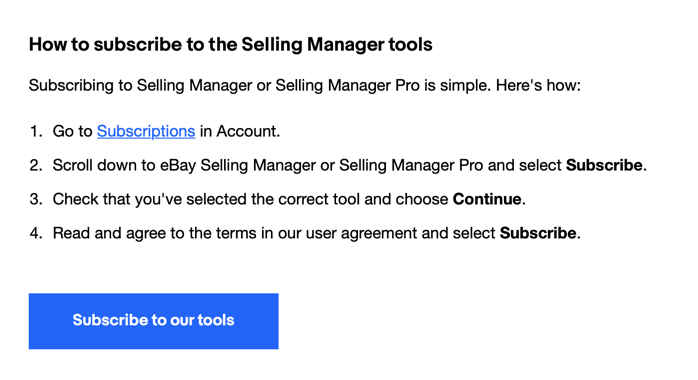This screenshot has width=698, height=380.
Task: Click the list number 3 marker
Action: tap(36, 199)
